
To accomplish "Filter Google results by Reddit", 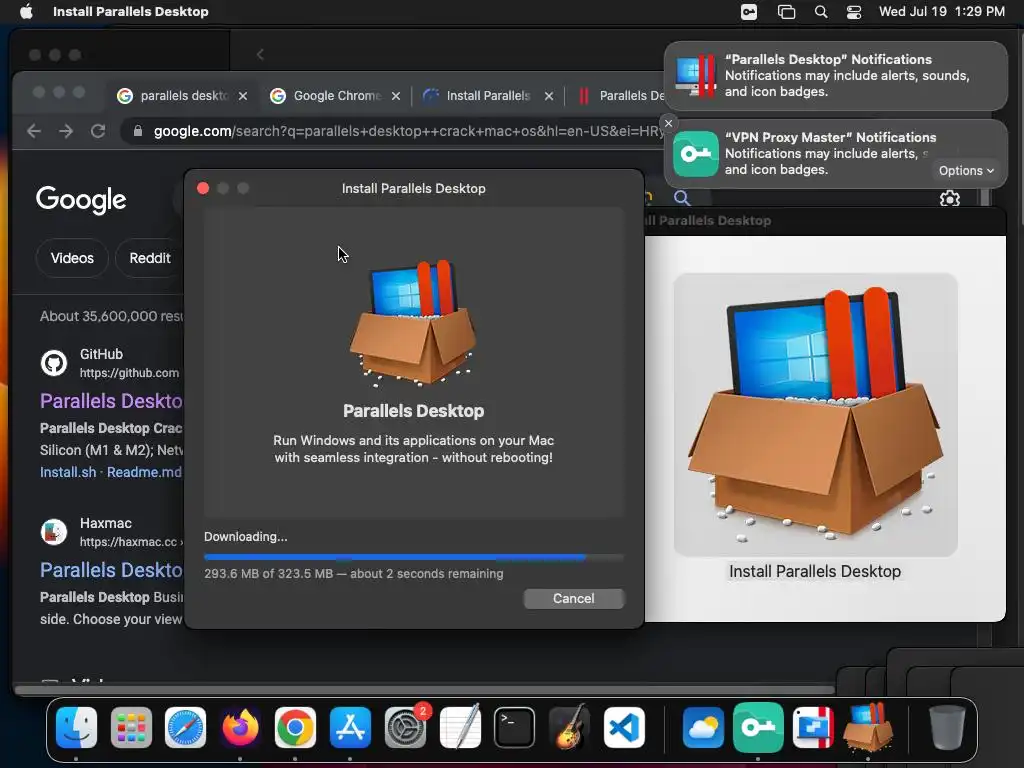I will tap(150, 258).
